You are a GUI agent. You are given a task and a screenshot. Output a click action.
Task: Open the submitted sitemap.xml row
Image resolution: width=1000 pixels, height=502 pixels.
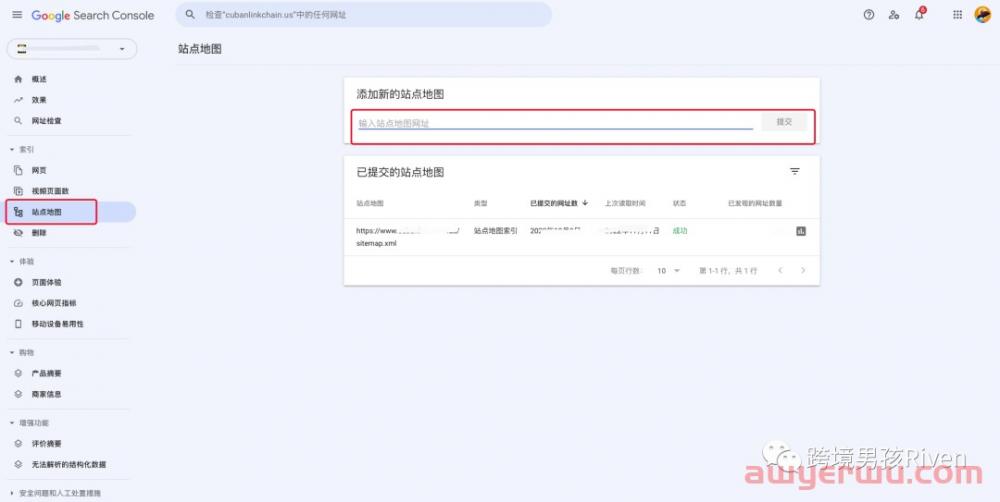[407, 236]
